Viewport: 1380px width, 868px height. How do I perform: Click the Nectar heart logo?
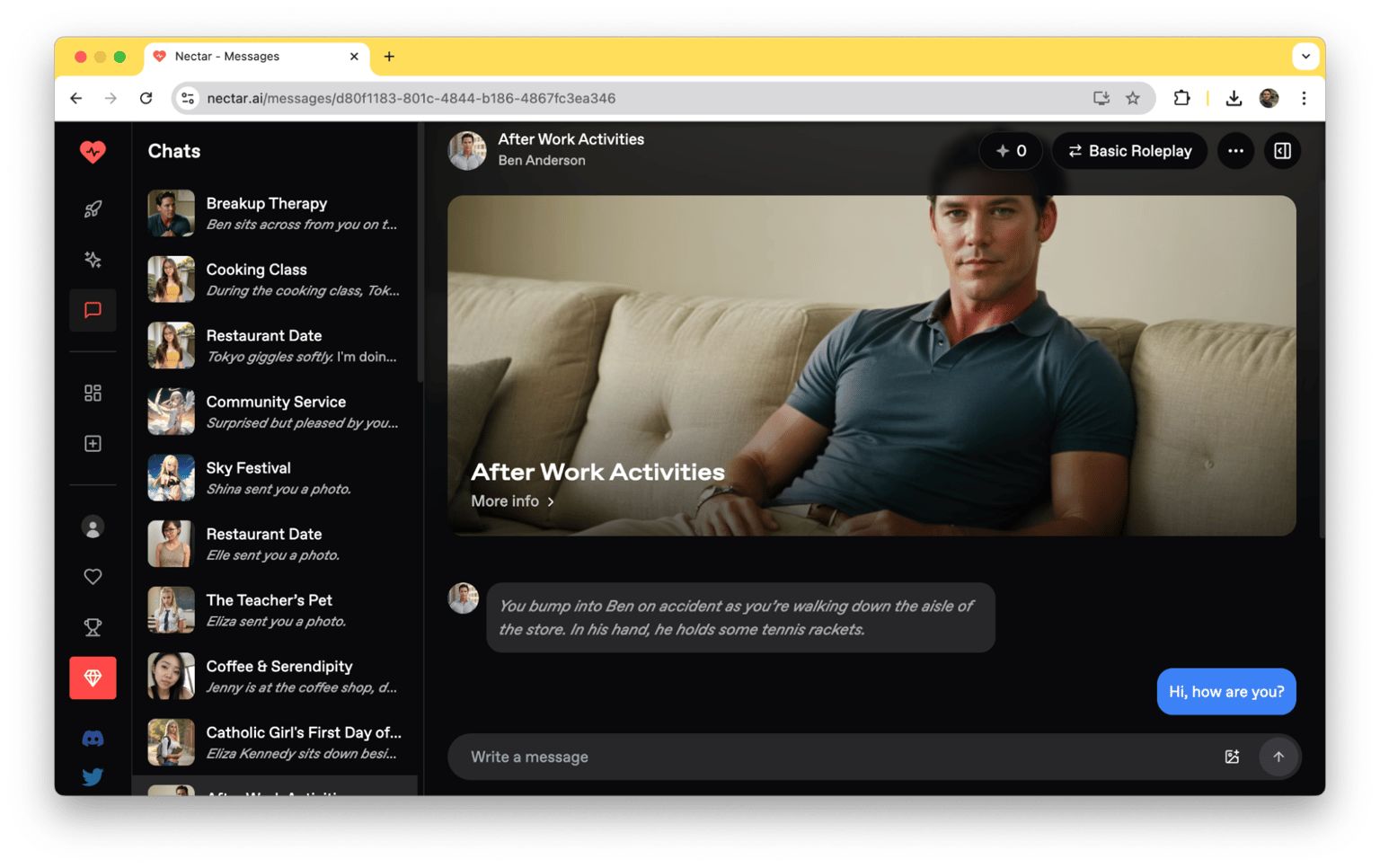click(93, 152)
